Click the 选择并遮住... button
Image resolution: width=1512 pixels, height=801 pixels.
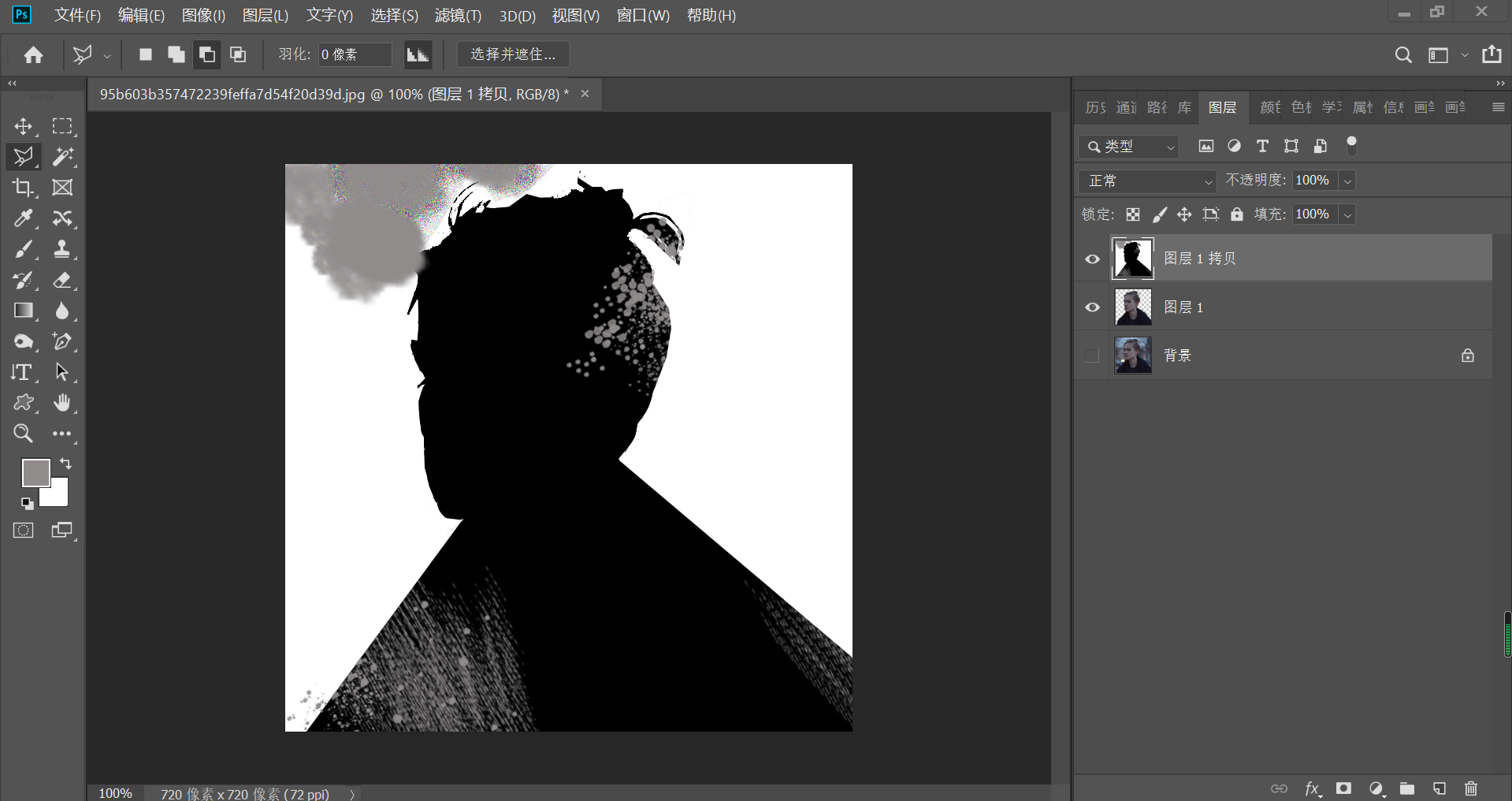(x=513, y=54)
